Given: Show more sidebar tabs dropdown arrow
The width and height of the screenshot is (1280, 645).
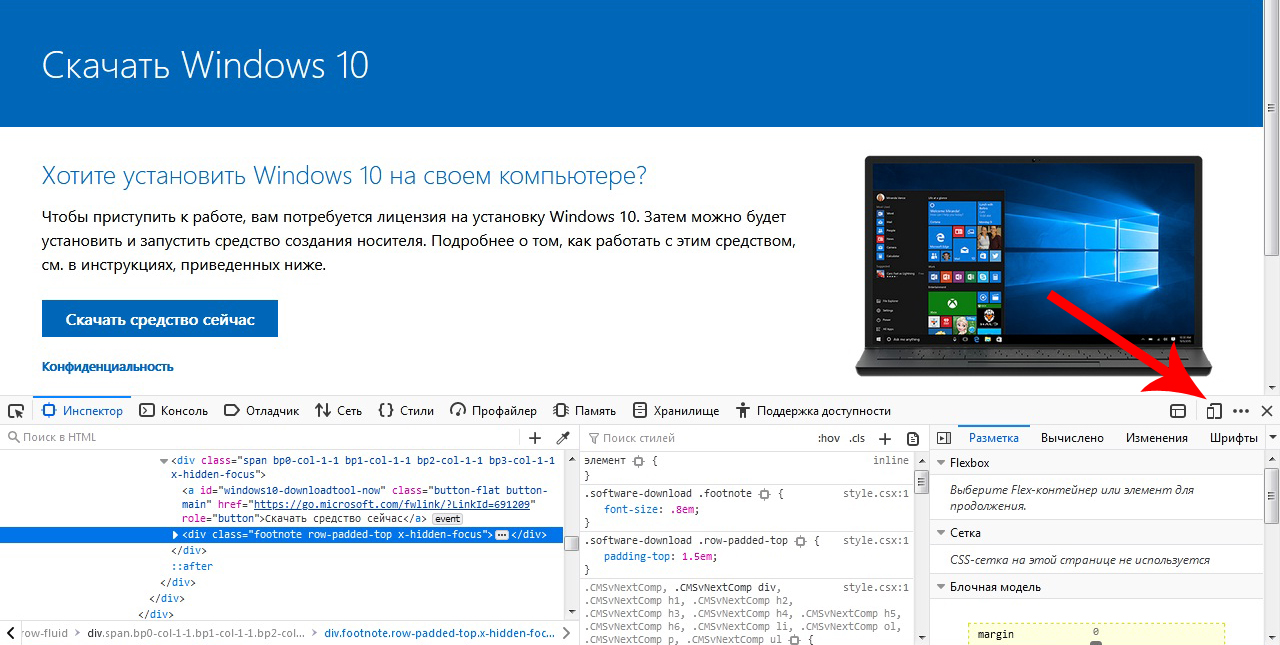Looking at the screenshot, I should click(x=1273, y=438).
